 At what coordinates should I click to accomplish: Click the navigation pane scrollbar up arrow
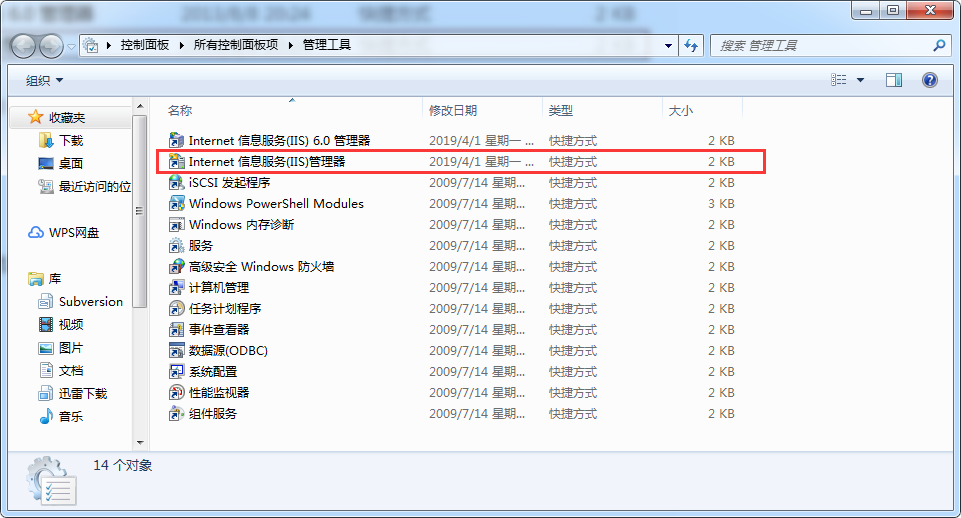[140, 106]
